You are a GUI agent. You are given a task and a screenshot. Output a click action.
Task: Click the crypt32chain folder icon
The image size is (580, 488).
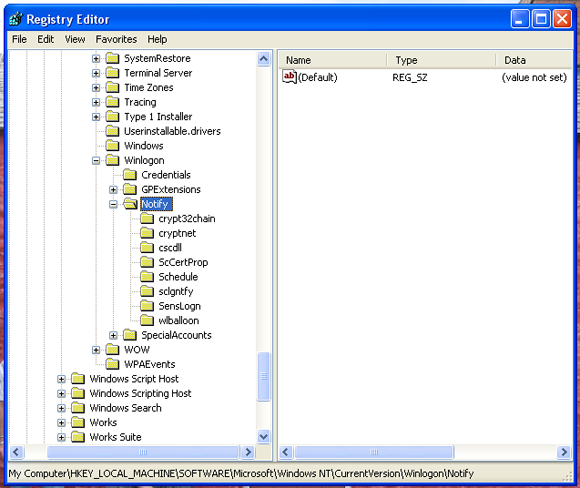147,218
